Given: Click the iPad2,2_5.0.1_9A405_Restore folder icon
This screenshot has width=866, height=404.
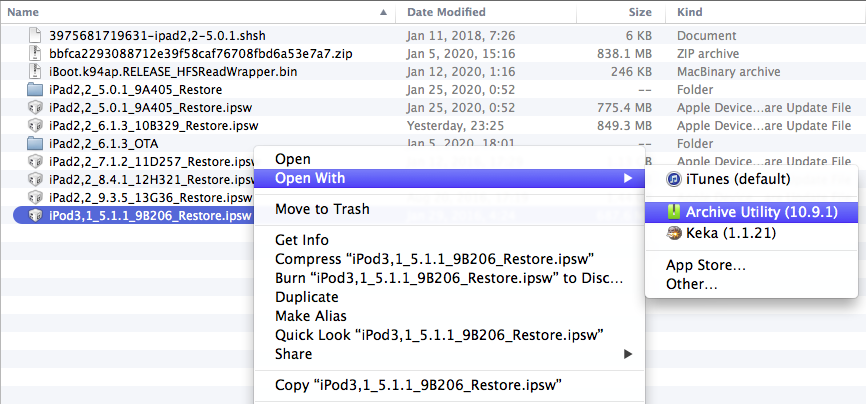Looking at the screenshot, I should 35,89.
